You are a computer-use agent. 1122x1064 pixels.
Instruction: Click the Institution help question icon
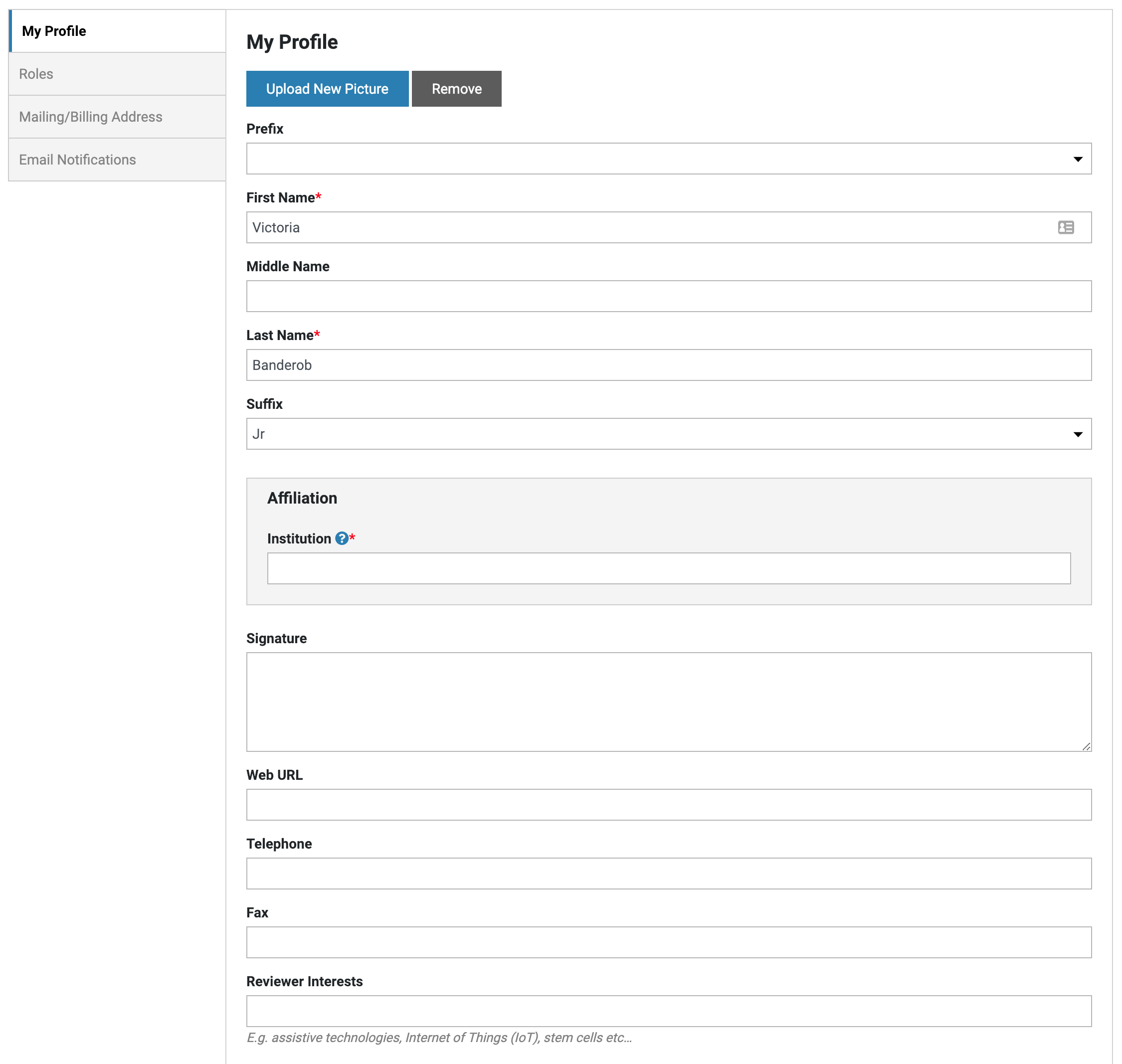342,538
